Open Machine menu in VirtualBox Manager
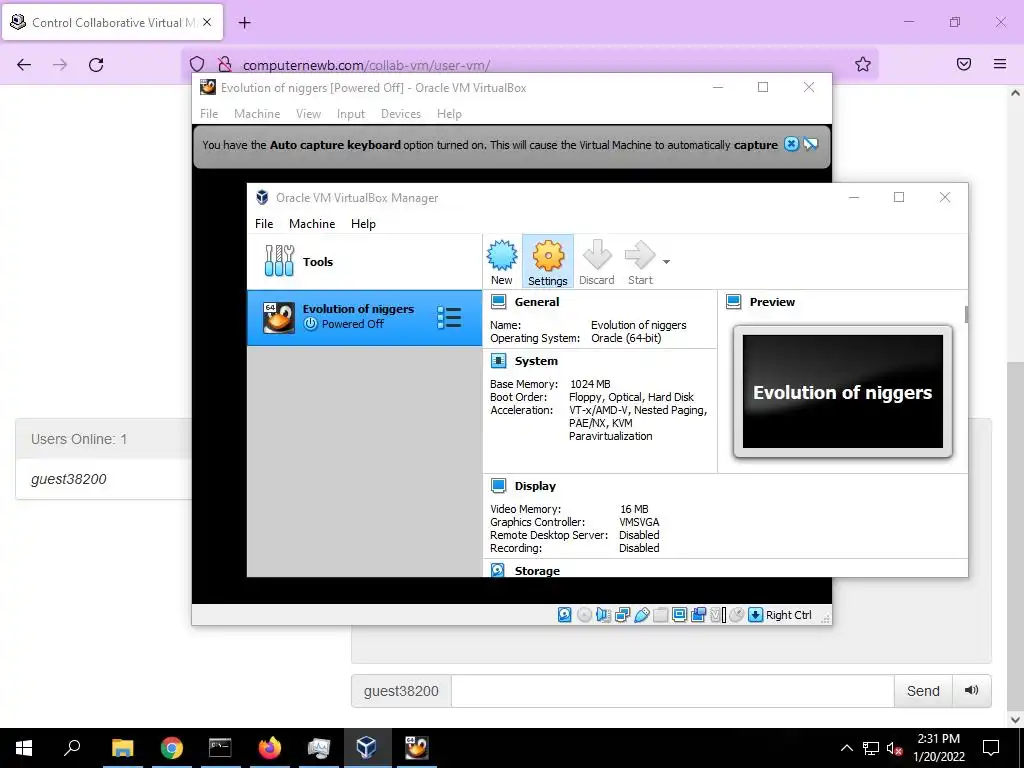 (312, 223)
